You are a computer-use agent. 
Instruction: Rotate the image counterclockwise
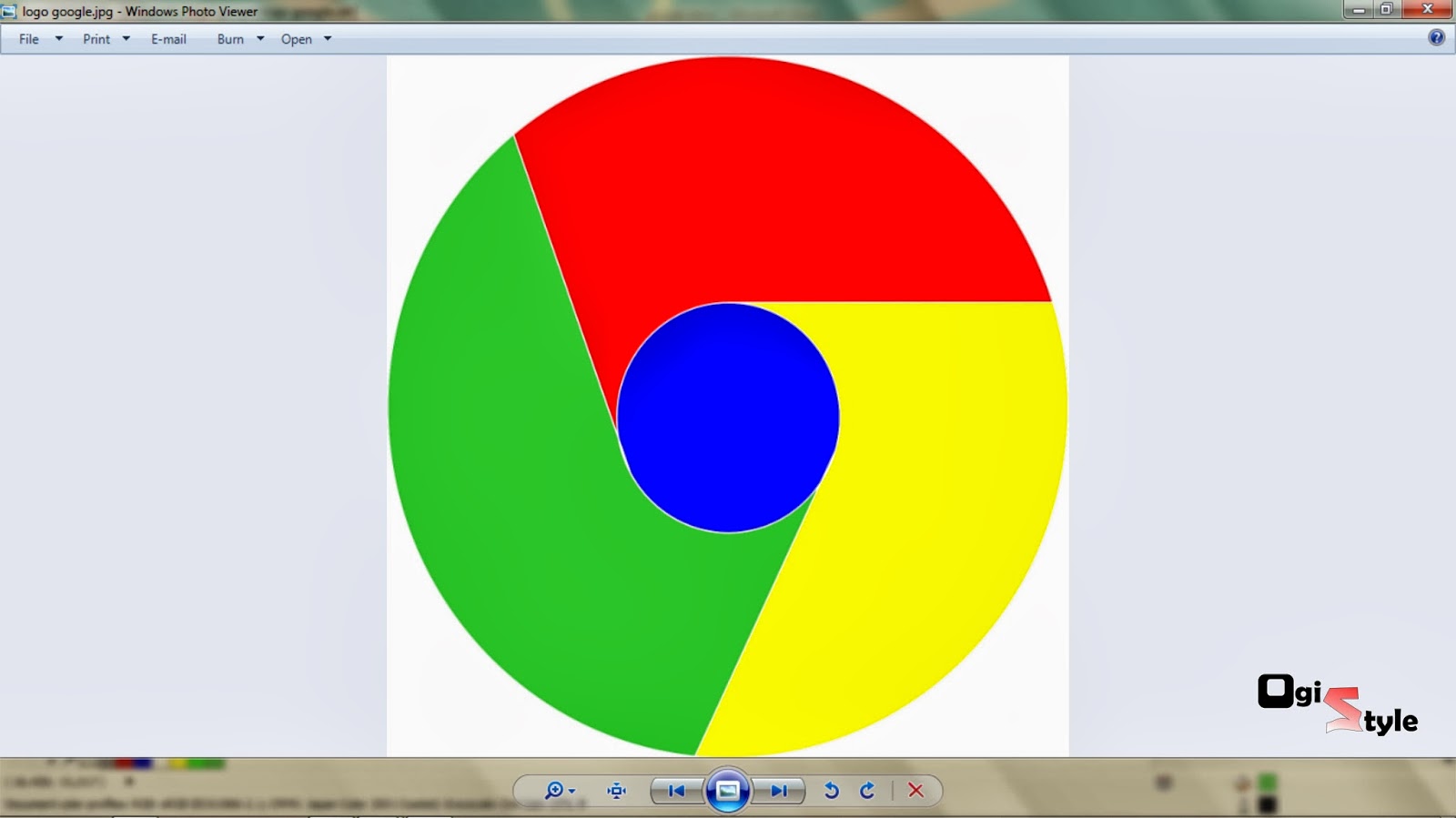831,791
